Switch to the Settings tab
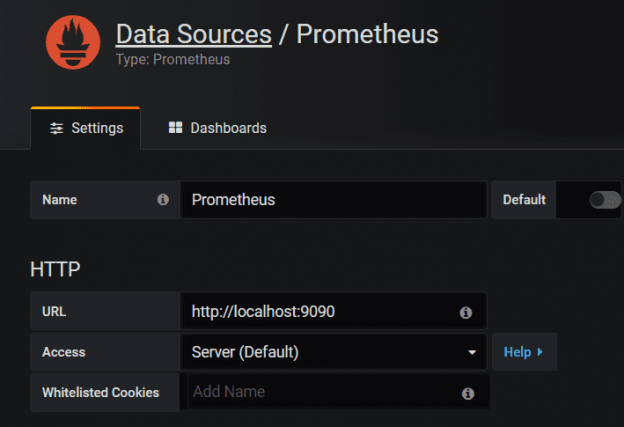624x427 pixels. (86, 128)
